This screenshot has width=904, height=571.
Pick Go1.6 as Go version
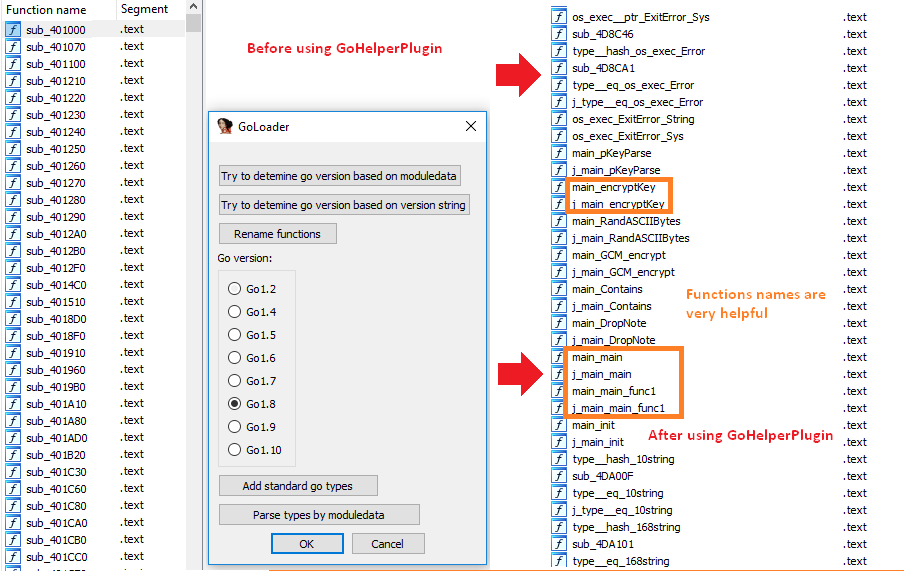[x=234, y=358]
